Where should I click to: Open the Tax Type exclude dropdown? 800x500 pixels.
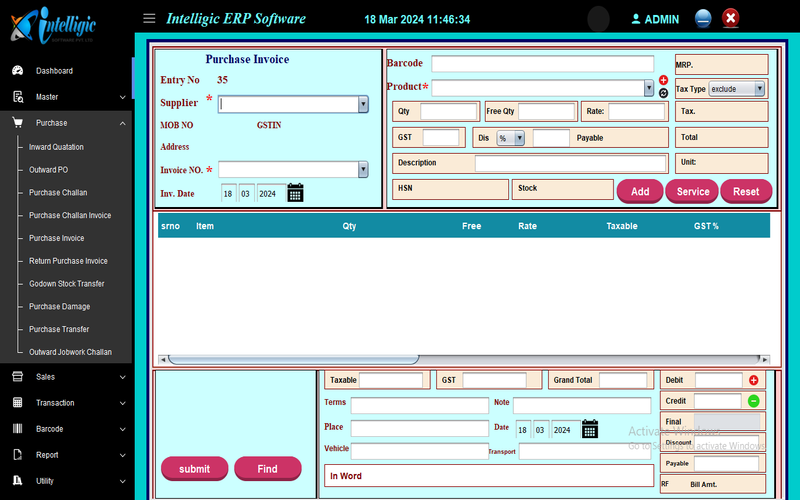tap(760, 89)
